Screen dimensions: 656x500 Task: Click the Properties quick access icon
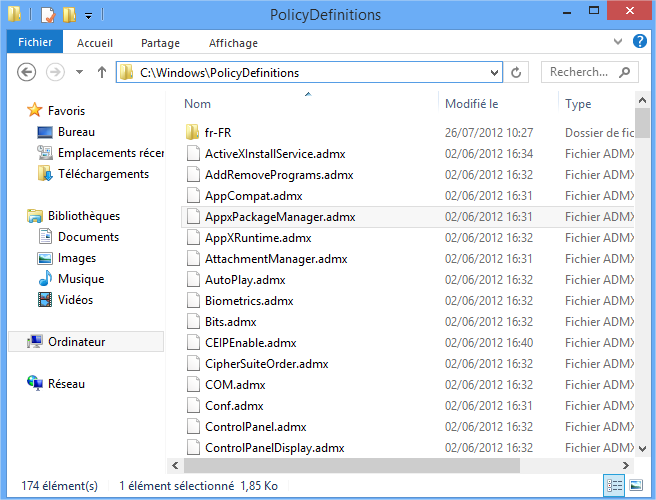pyautogui.click(x=48, y=15)
